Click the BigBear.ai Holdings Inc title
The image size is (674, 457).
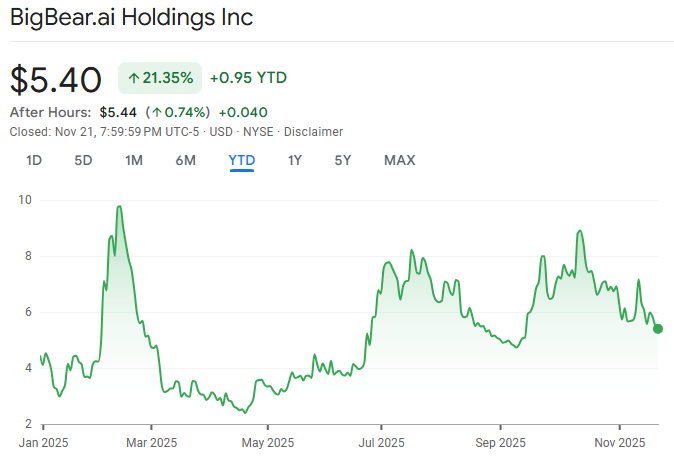(131, 18)
